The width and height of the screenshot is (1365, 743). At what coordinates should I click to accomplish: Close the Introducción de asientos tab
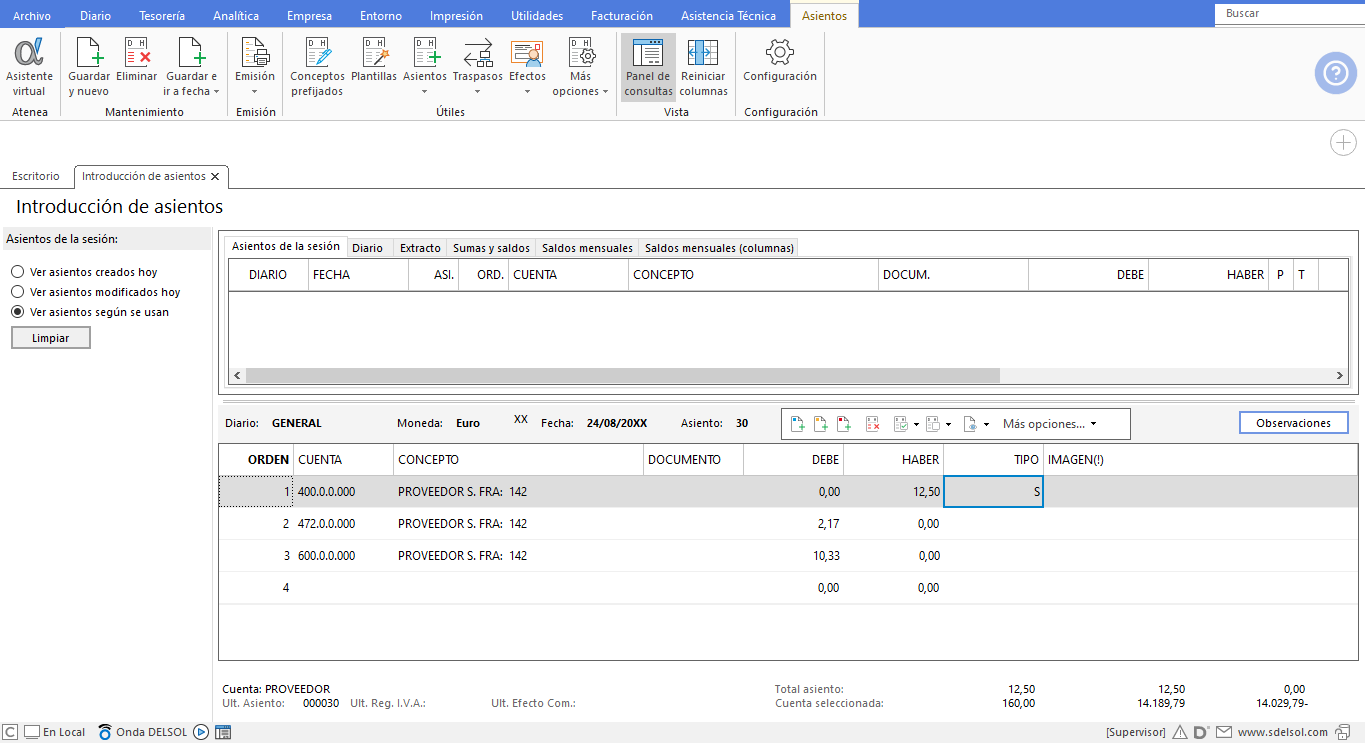pos(215,176)
